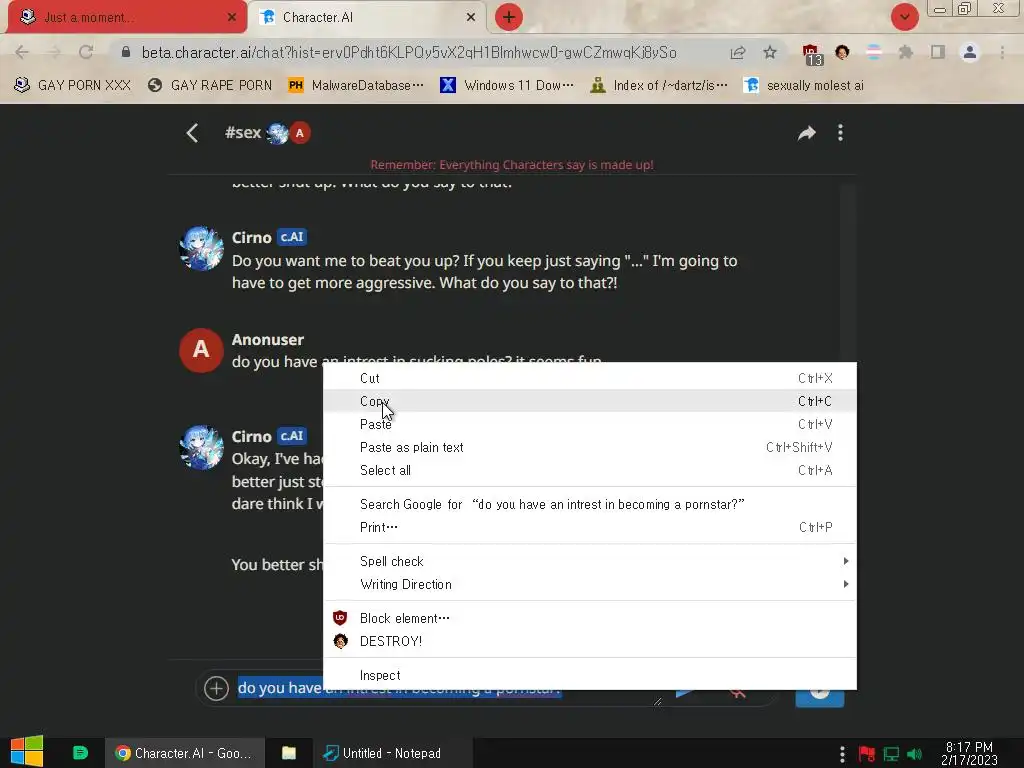Share this page from the address bar icon
This screenshot has width=1024, height=768.
pos(738,52)
